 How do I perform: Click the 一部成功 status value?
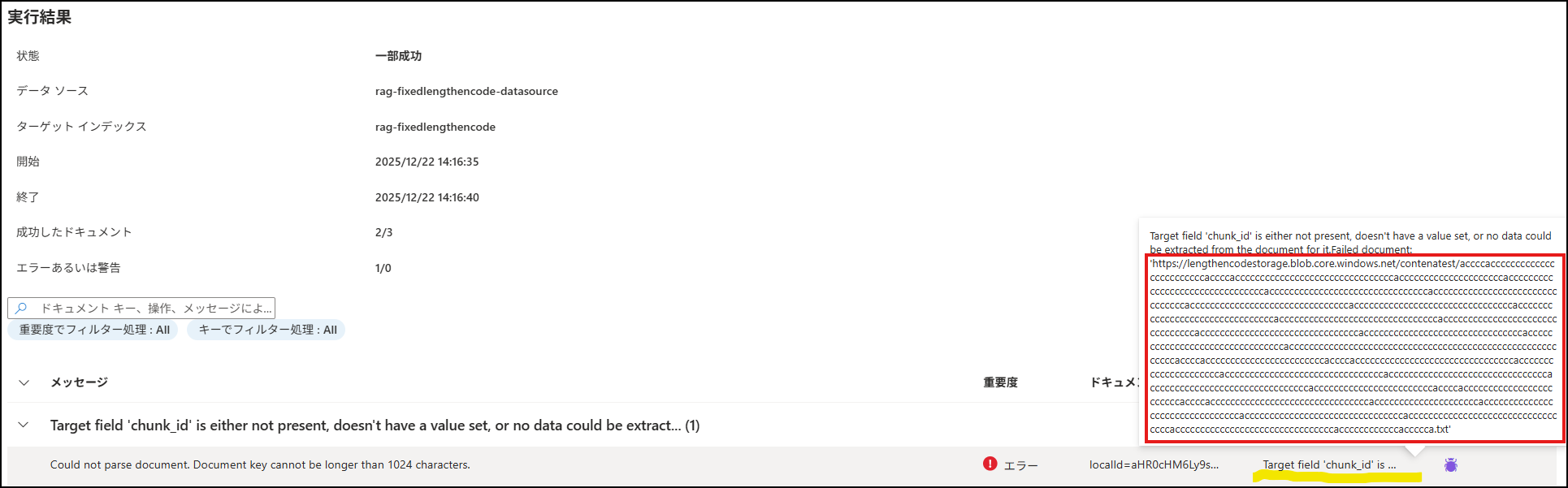397,55
